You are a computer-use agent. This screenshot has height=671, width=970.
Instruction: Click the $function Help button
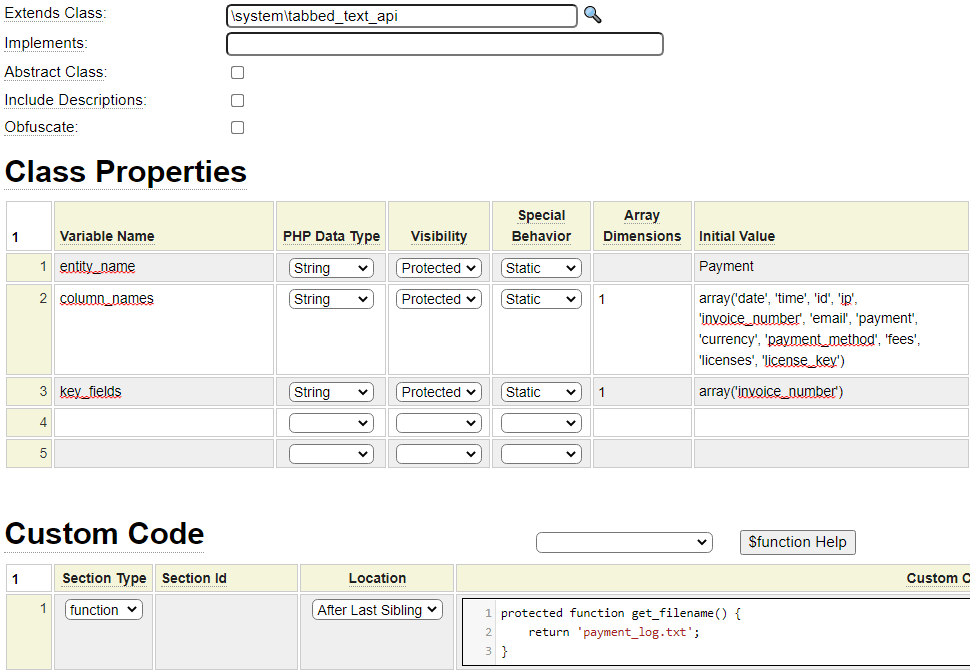pyautogui.click(x=797, y=542)
